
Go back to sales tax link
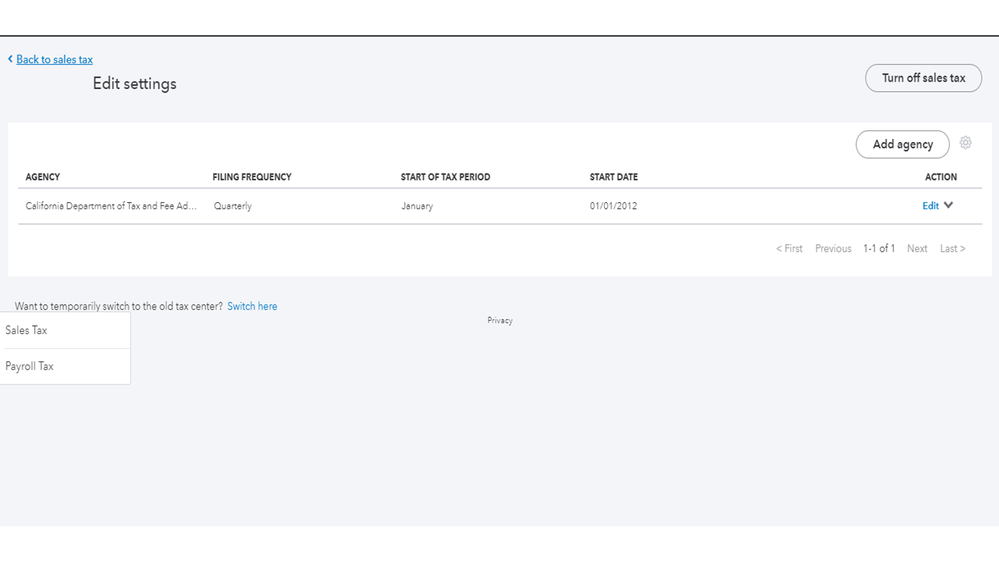(x=54, y=60)
